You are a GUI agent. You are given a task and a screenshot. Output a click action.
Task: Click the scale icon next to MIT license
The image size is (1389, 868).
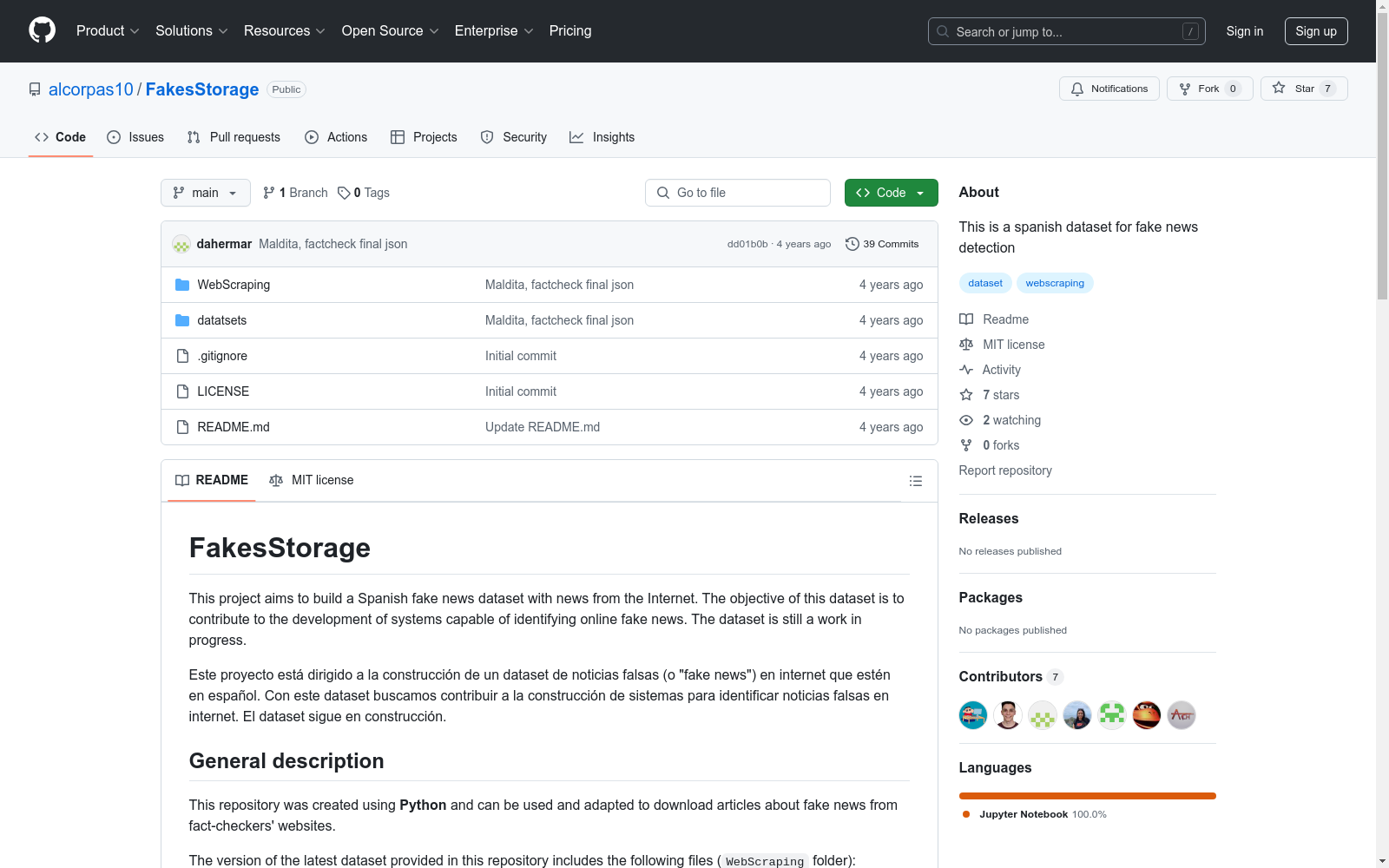click(x=966, y=345)
